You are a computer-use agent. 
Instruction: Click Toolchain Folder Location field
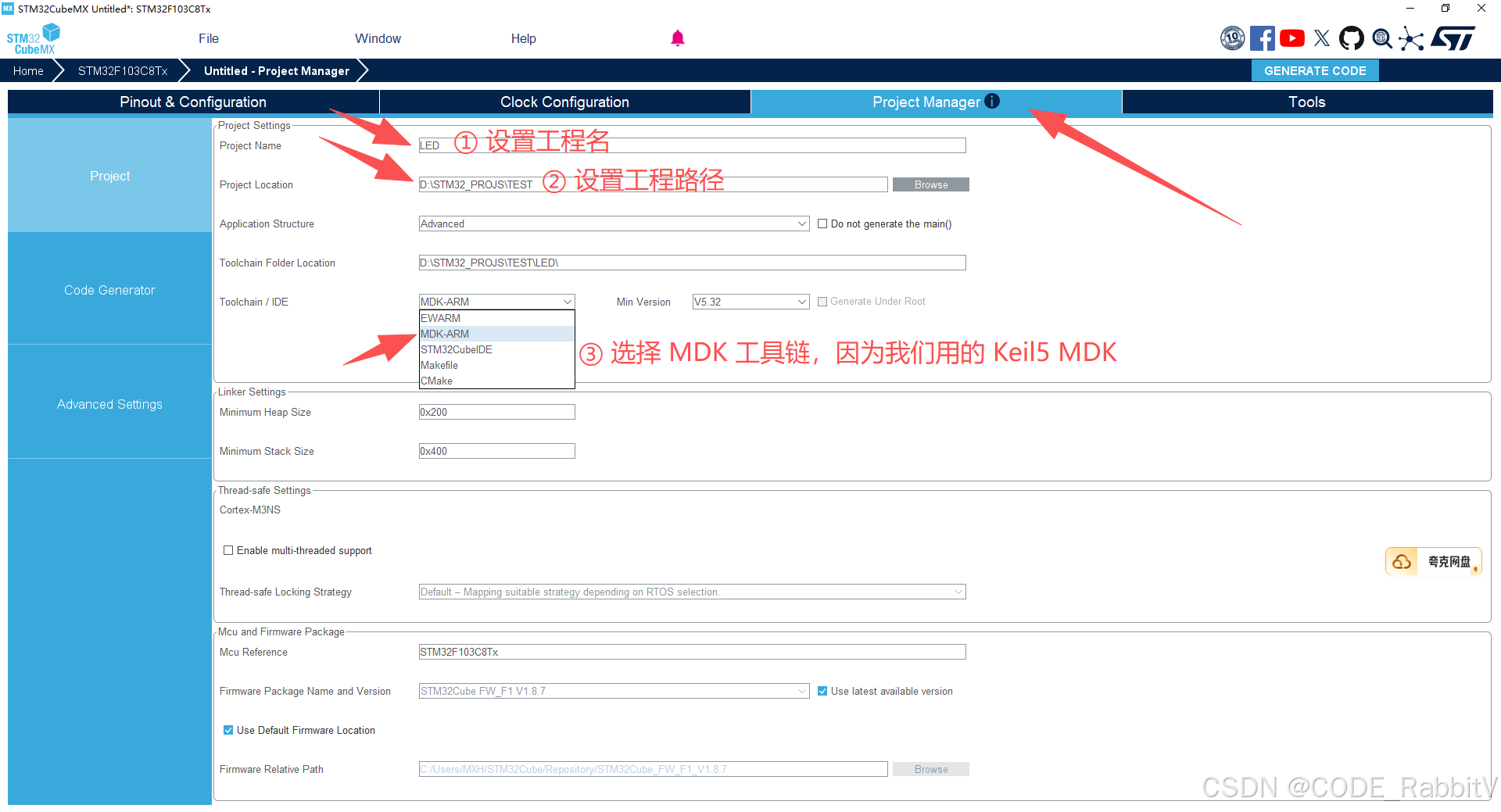coord(692,263)
